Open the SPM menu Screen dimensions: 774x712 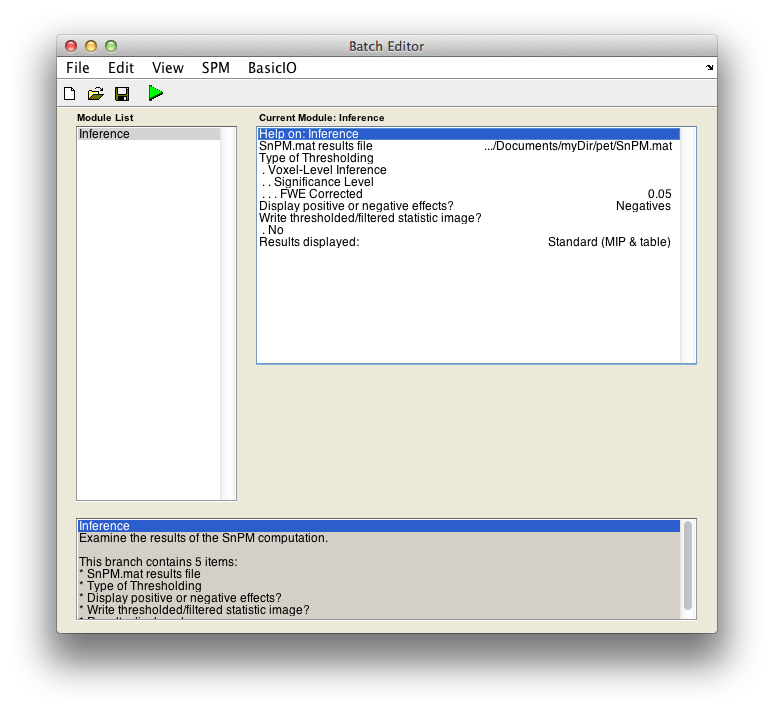(x=216, y=68)
